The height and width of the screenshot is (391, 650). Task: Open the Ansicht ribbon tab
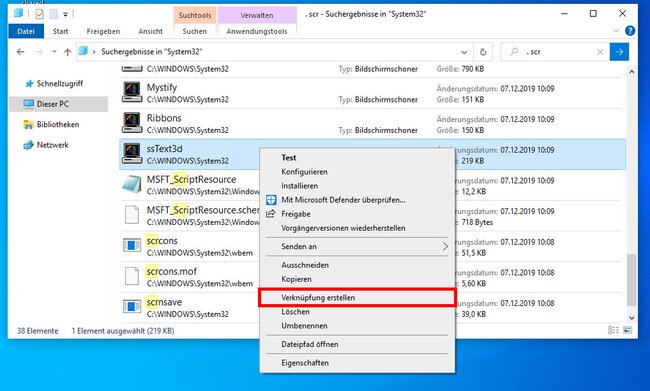click(150, 31)
